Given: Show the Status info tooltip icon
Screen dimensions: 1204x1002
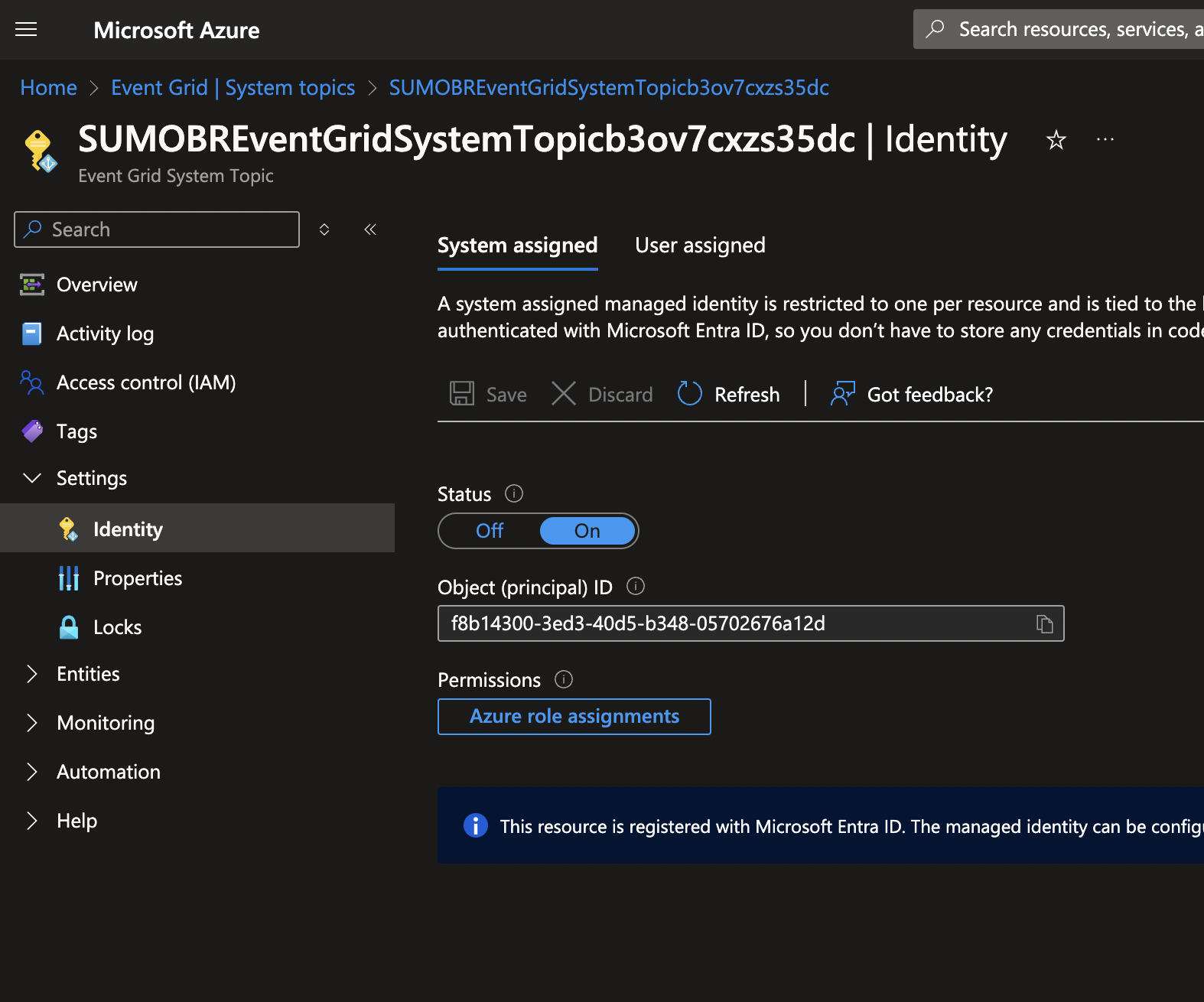Looking at the screenshot, I should pos(514,494).
